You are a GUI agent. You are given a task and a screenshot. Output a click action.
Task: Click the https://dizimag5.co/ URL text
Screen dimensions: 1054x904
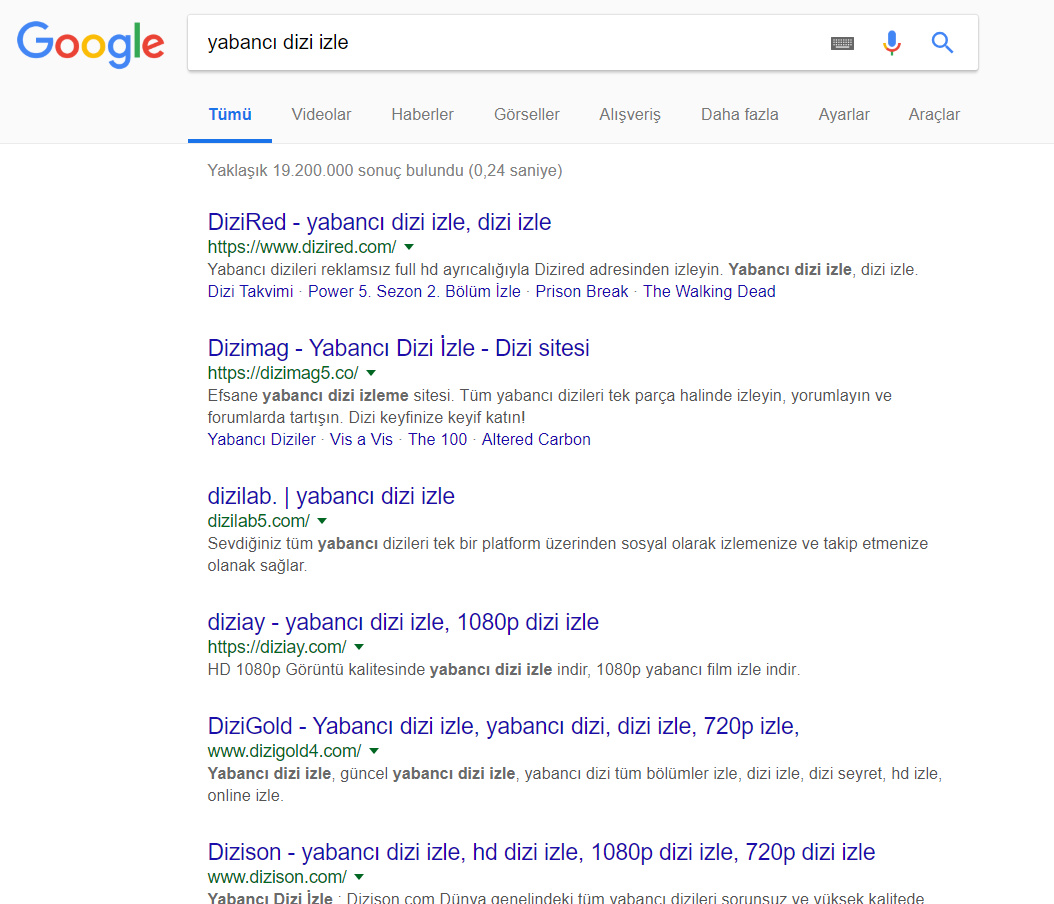283,372
